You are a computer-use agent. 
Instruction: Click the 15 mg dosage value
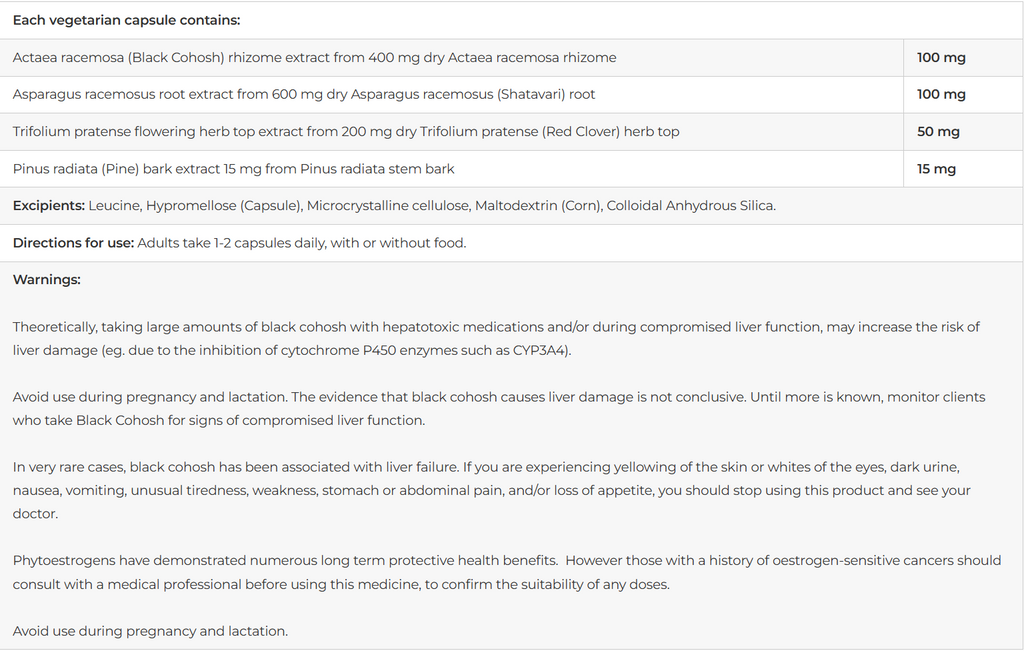coord(936,169)
